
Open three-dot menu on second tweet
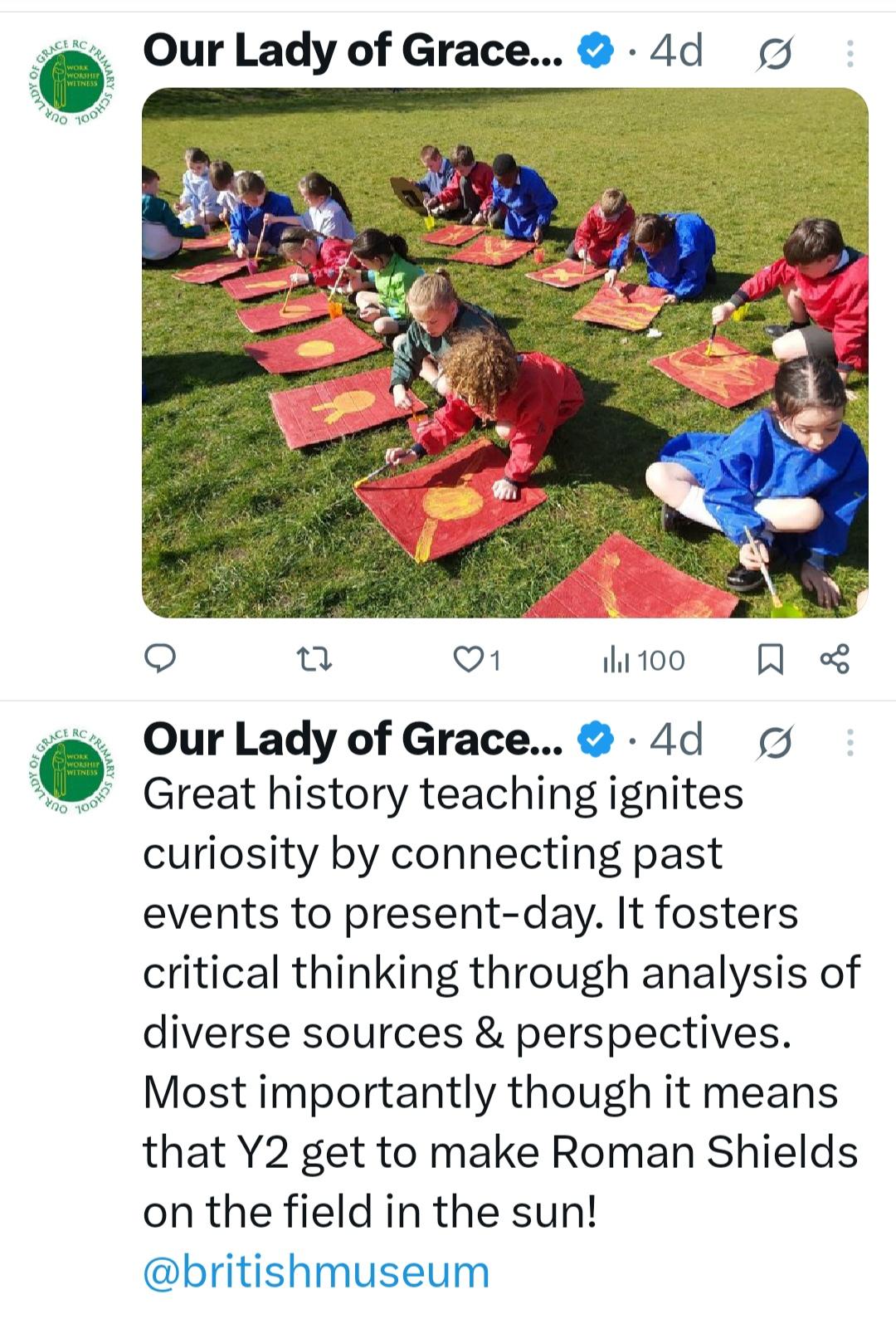(850, 742)
